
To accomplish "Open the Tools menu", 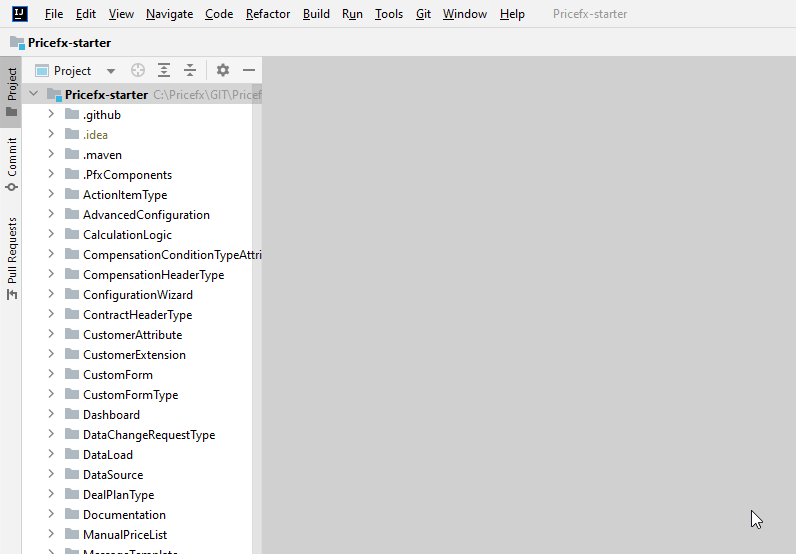I will click(389, 14).
